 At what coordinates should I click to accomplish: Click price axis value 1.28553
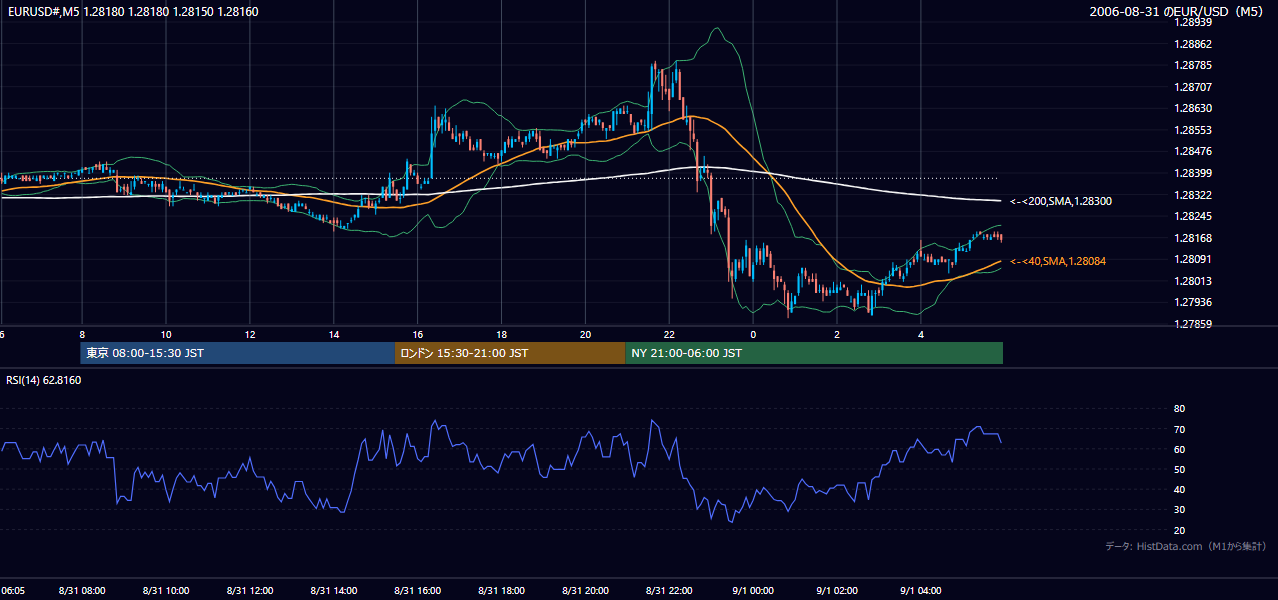pyautogui.click(x=1192, y=130)
